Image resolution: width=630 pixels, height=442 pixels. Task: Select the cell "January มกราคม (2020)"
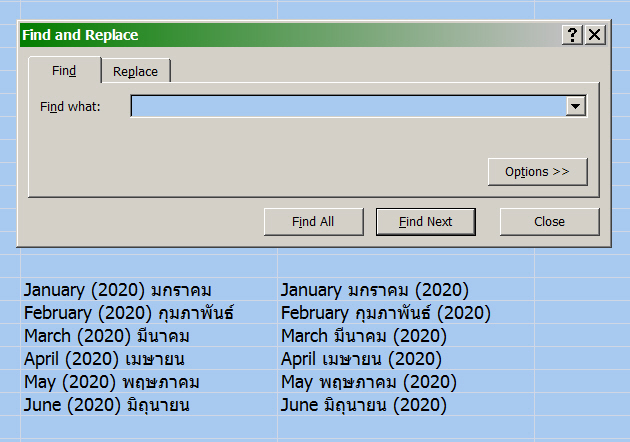(x=375, y=290)
